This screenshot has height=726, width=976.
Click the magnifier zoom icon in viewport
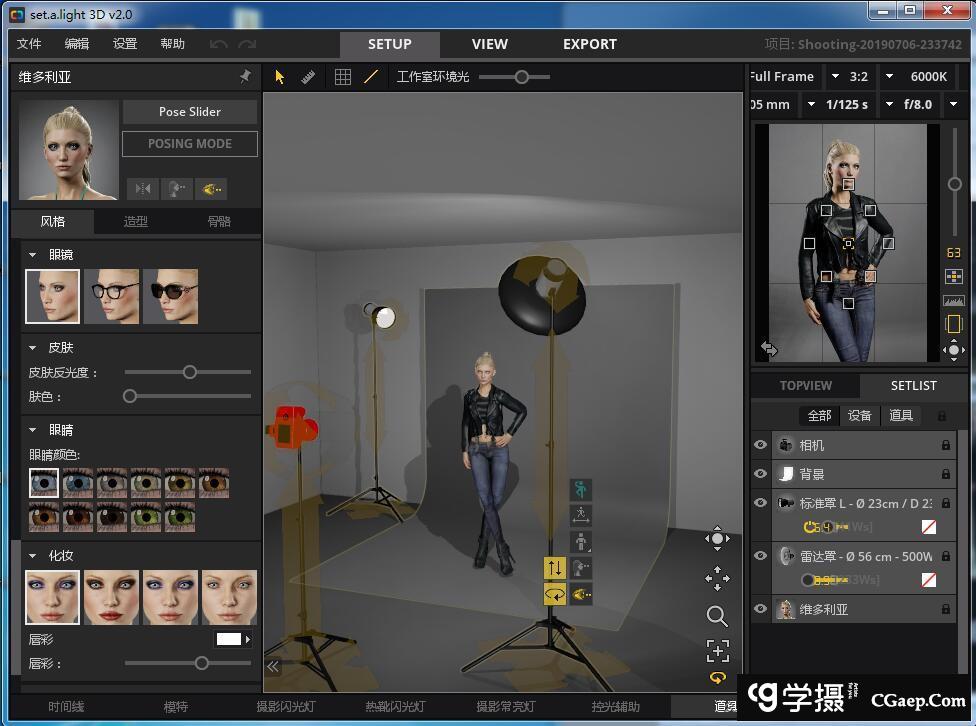[717, 616]
